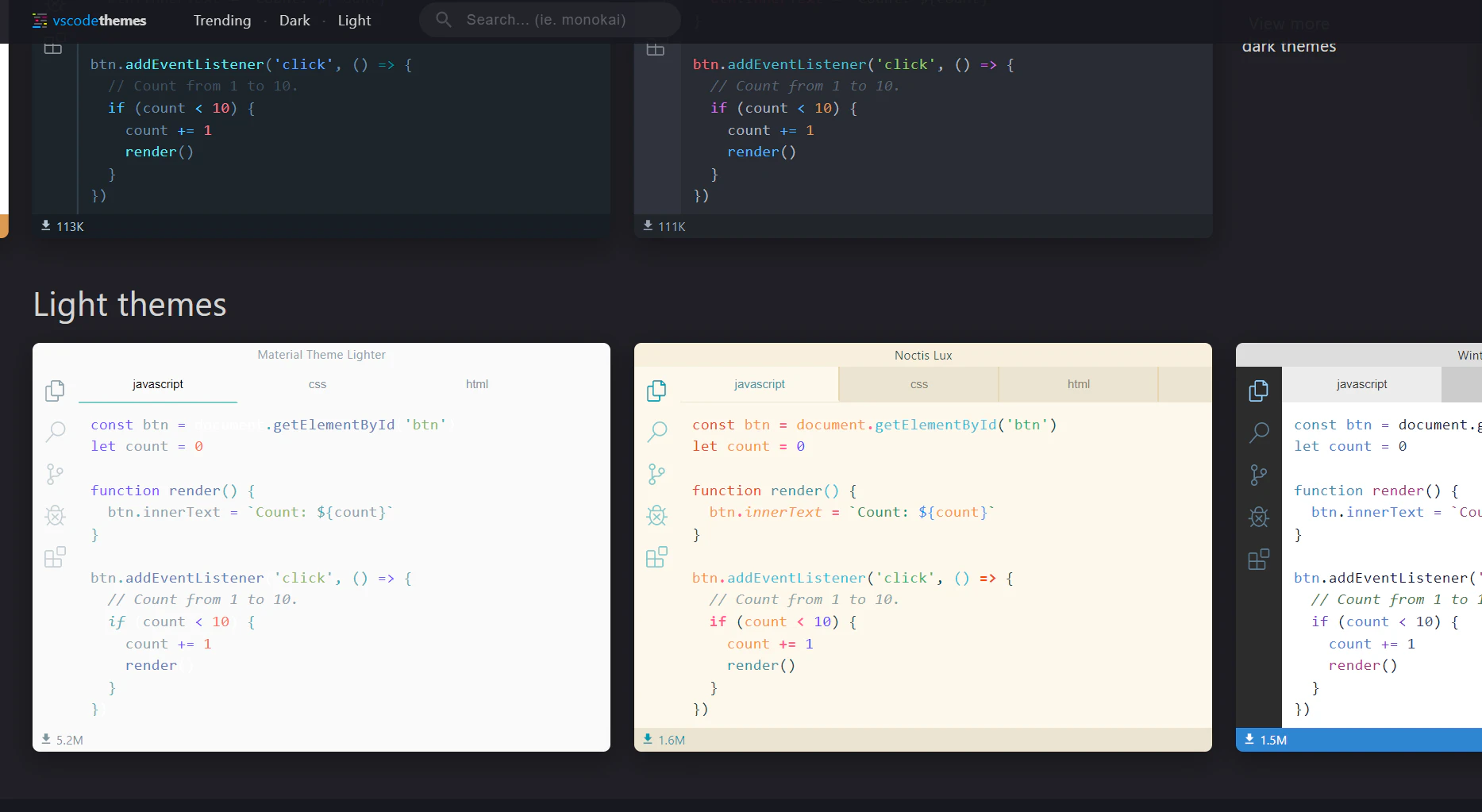
Task: Switch to html tab in Material Theme Lighter
Action: point(477,384)
